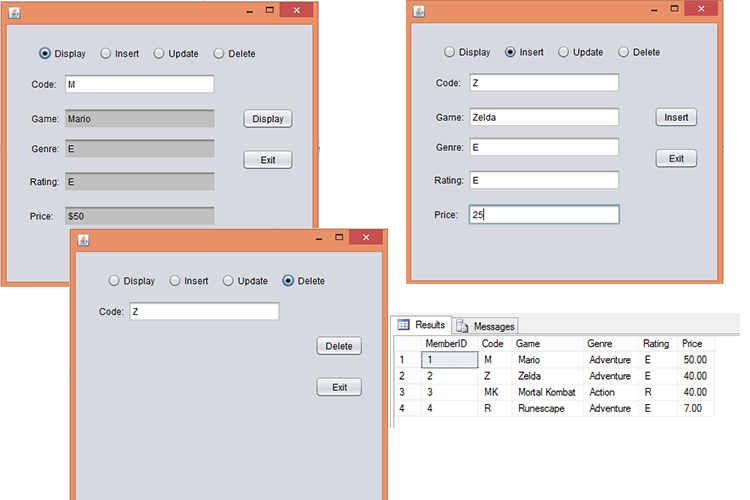Focus the Genre field in the Insert window
This screenshot has height=500, width=750.
(544, 147)
